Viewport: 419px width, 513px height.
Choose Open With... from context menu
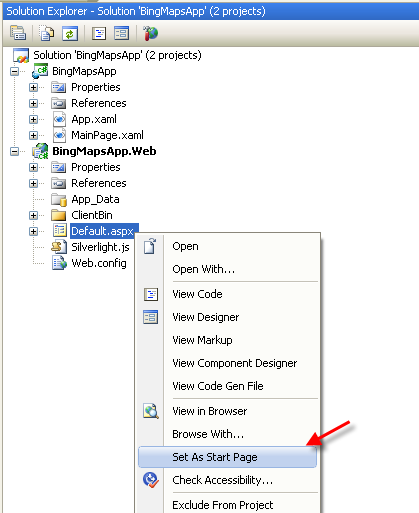tap(228, 269)
